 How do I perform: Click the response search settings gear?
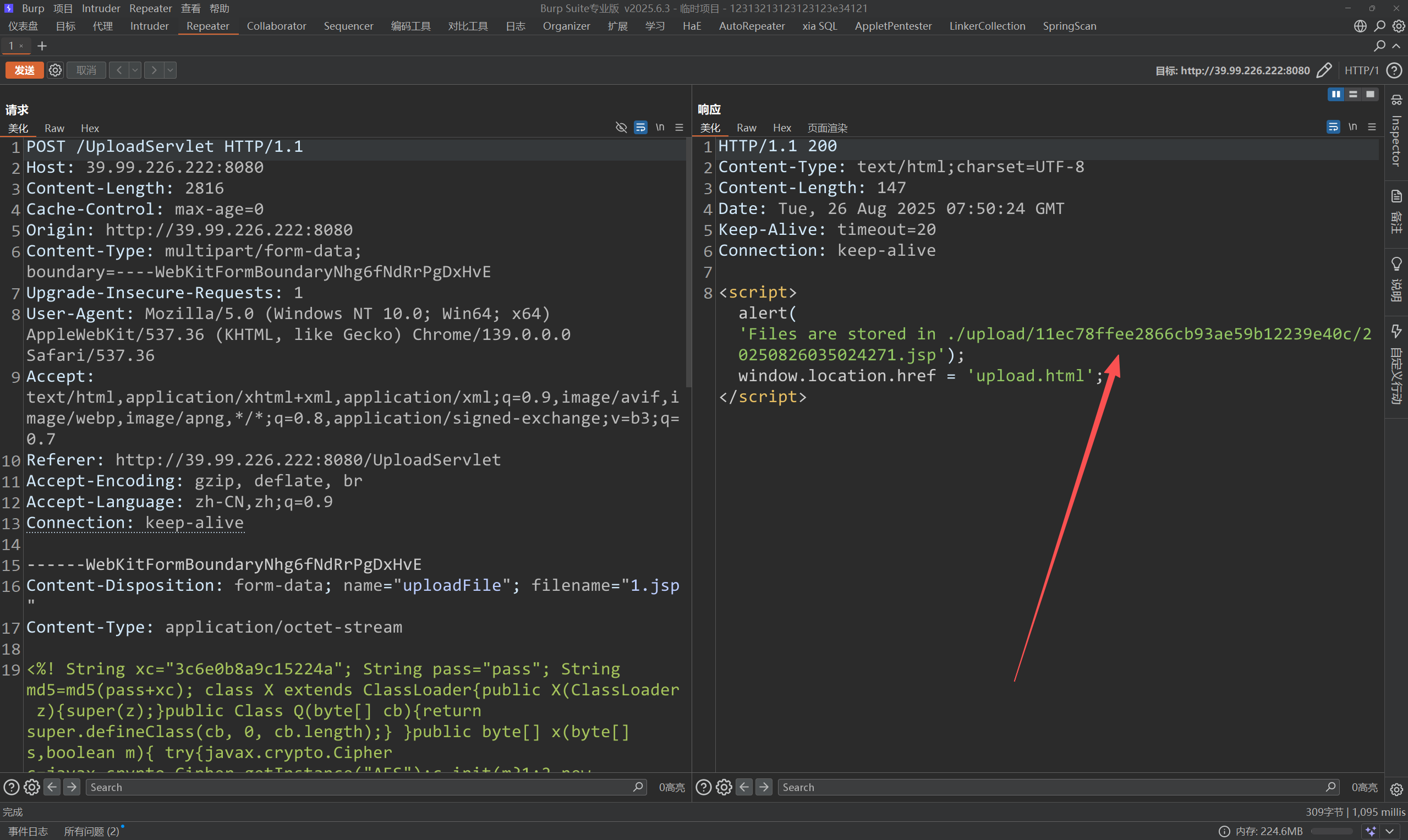click(x=724, y=787)
